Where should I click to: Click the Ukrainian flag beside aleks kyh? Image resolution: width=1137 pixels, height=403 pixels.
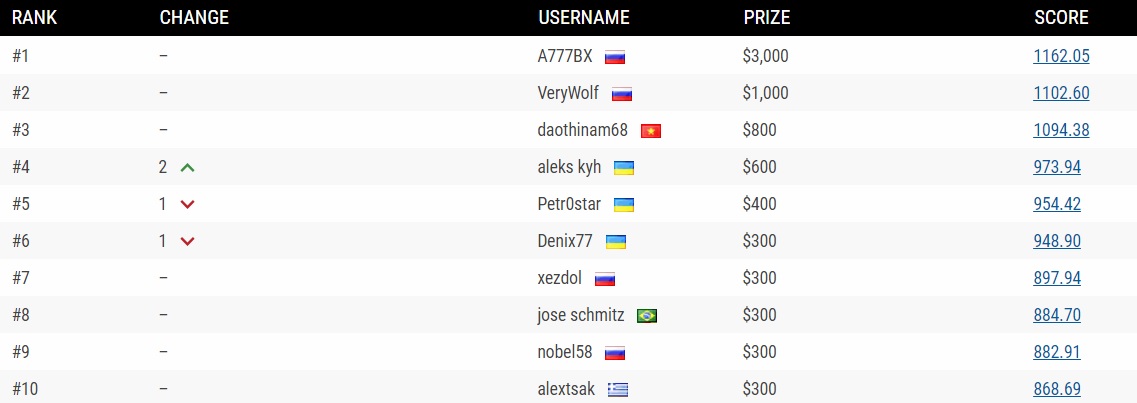pyautogui.click(x=623, y=168)
